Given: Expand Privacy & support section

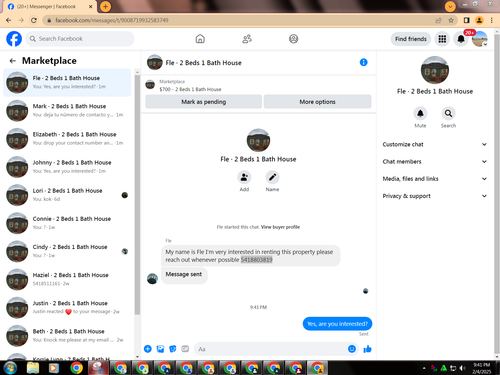Looking at the screenshot, I should [x=435, y=196].
